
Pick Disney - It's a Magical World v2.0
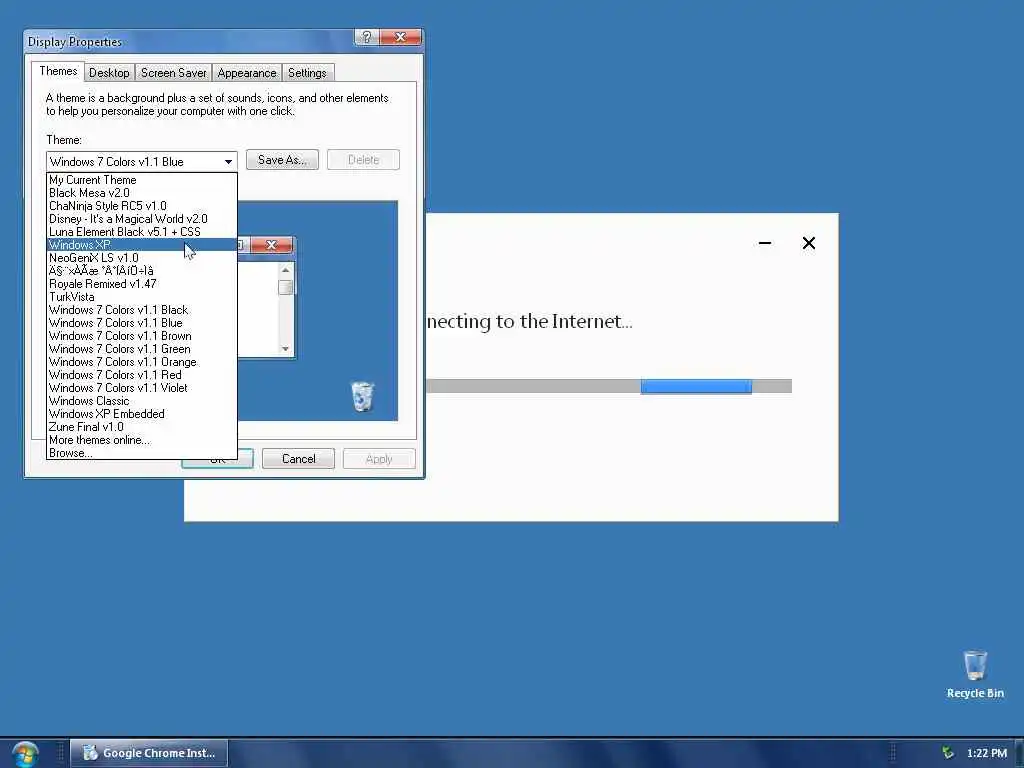(x=142, y=219)
